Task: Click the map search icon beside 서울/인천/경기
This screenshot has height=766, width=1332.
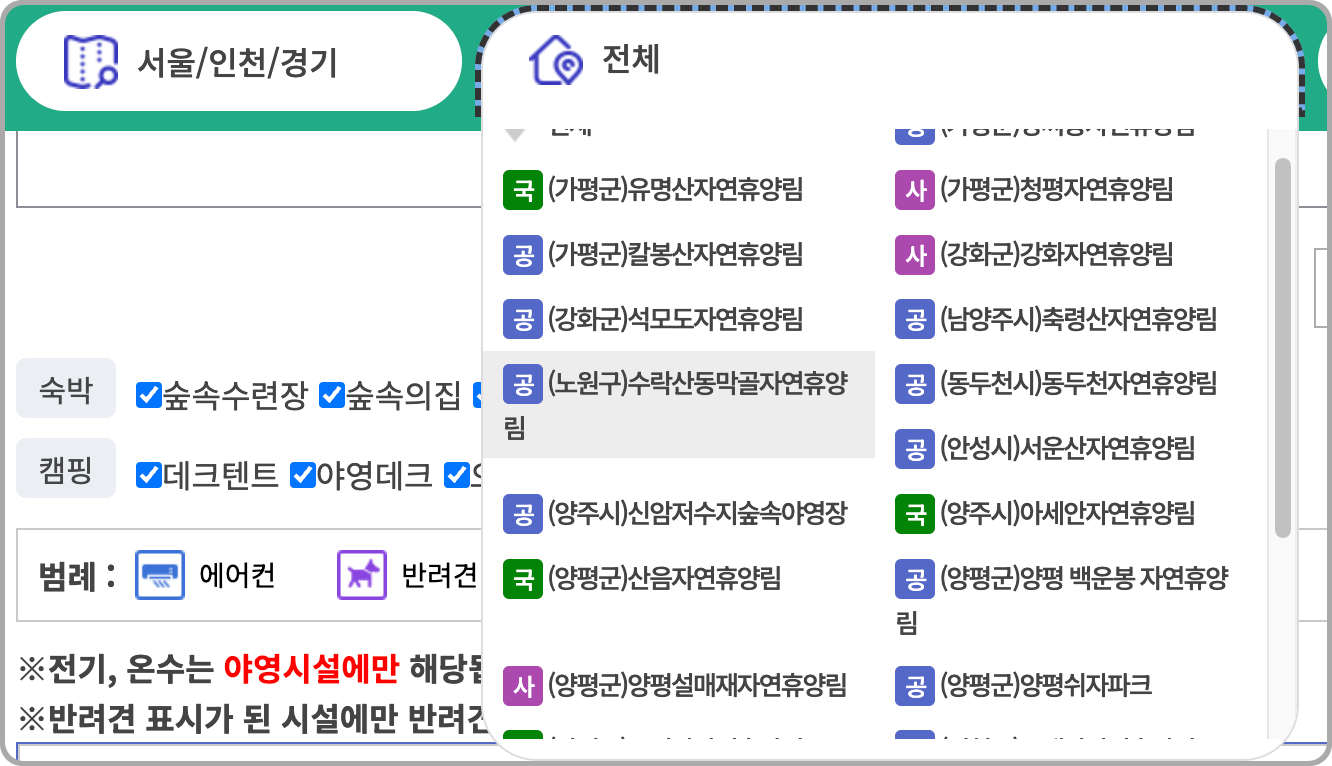Action: pyautogui.click(x=91, y=62)
